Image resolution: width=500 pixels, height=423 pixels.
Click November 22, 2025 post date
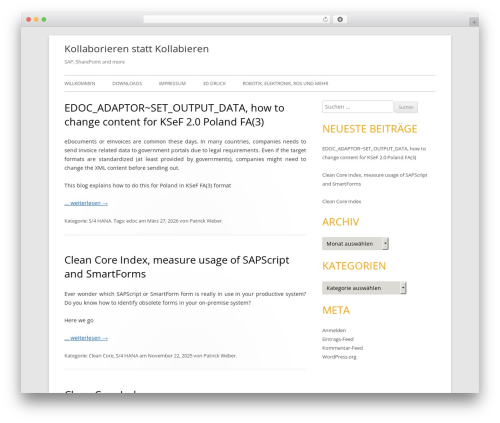pos(170,356)
